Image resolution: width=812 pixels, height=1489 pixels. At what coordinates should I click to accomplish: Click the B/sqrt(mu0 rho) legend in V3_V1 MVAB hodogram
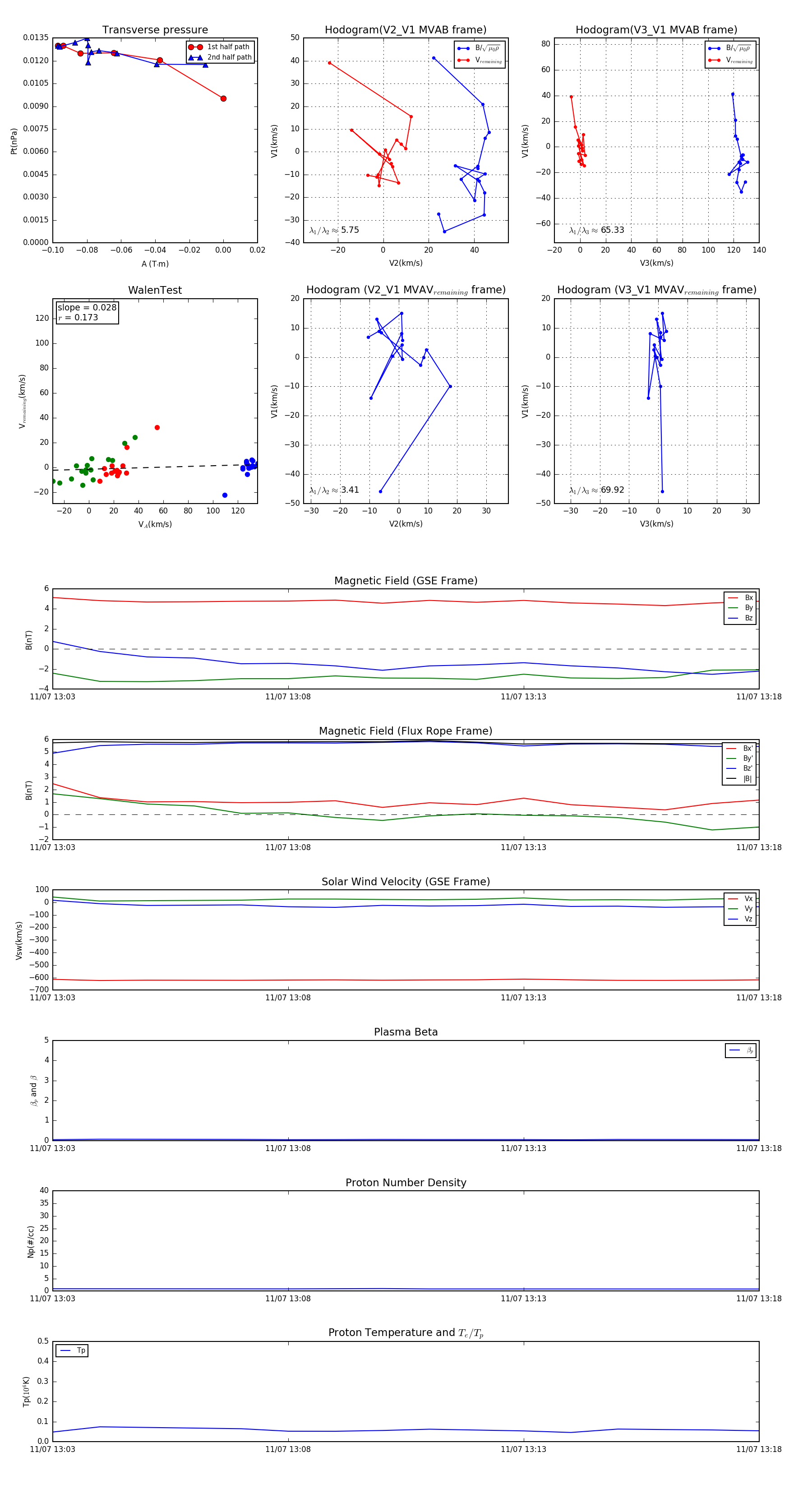click(730, 49)
